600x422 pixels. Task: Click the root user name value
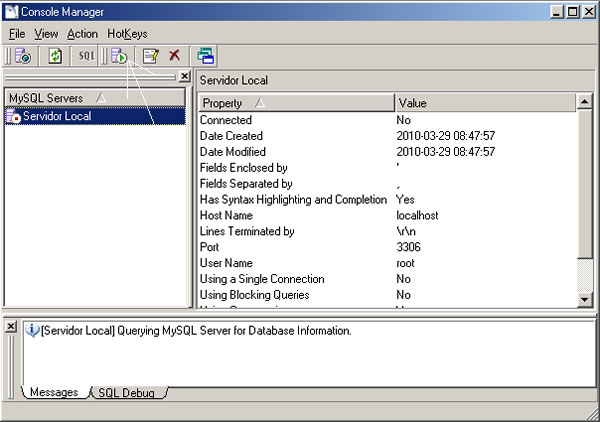(405, 263)
